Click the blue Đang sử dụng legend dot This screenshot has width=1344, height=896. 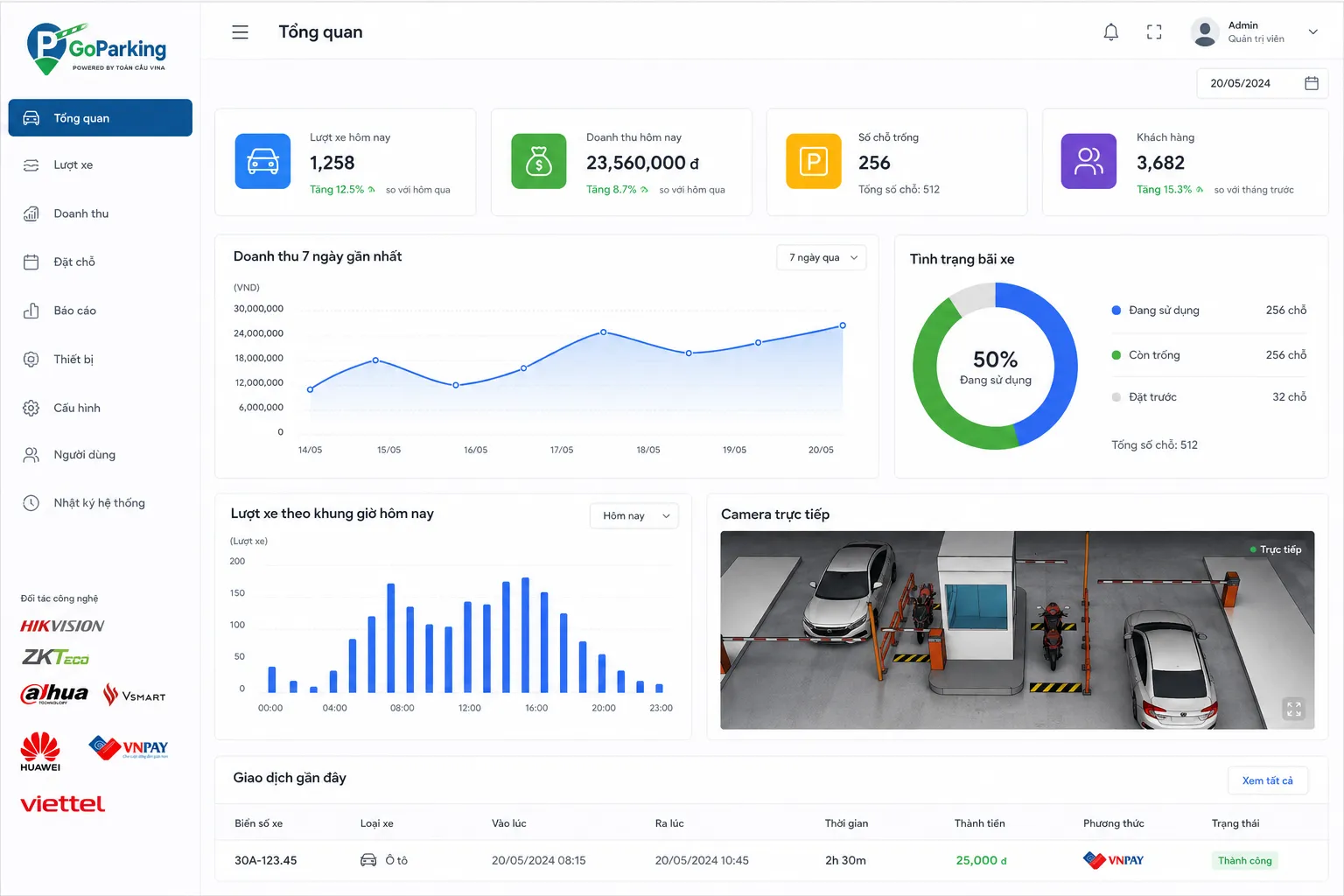tap(1116, 311)
